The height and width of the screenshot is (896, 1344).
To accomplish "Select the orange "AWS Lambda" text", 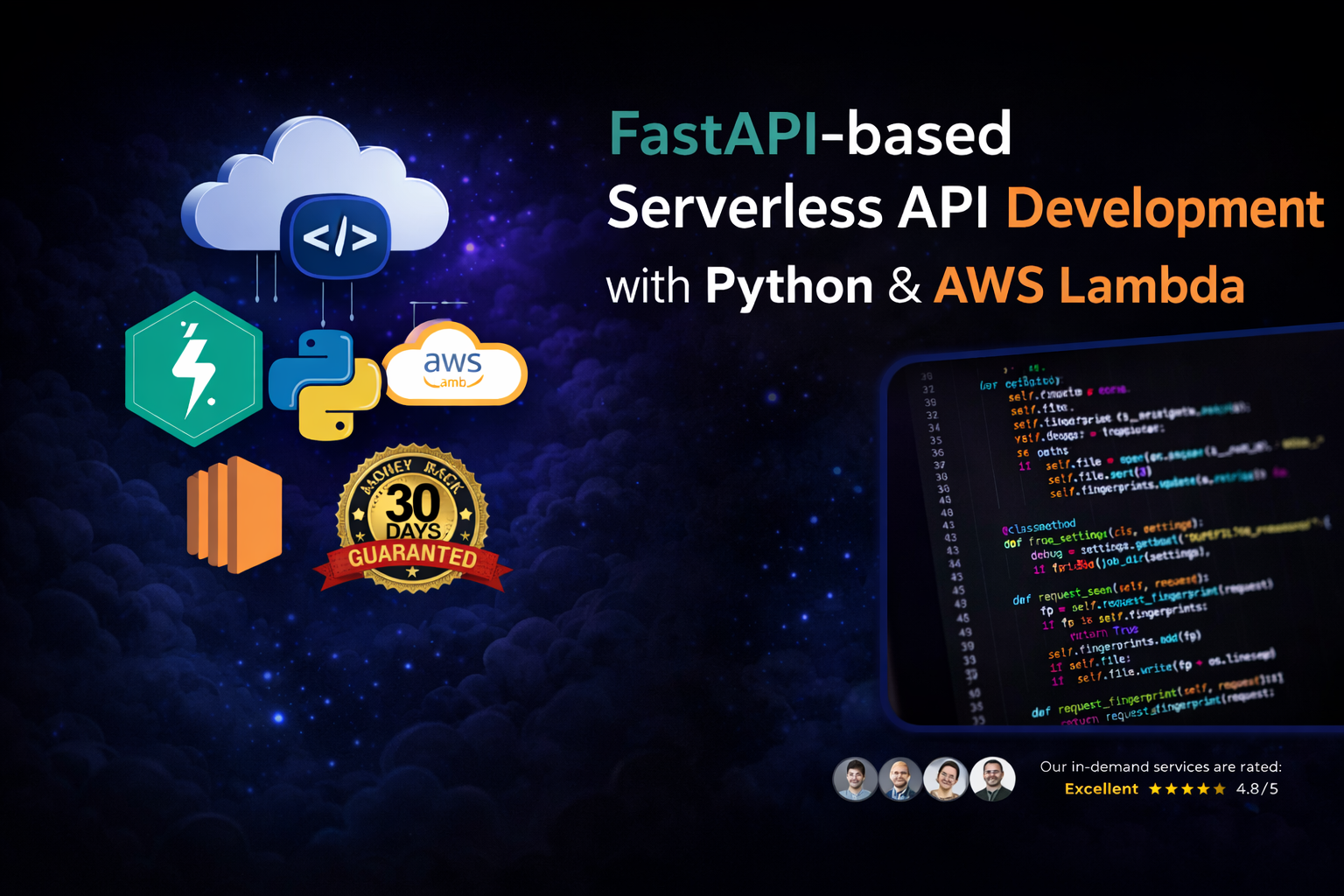I will (x=1088, y=286).
